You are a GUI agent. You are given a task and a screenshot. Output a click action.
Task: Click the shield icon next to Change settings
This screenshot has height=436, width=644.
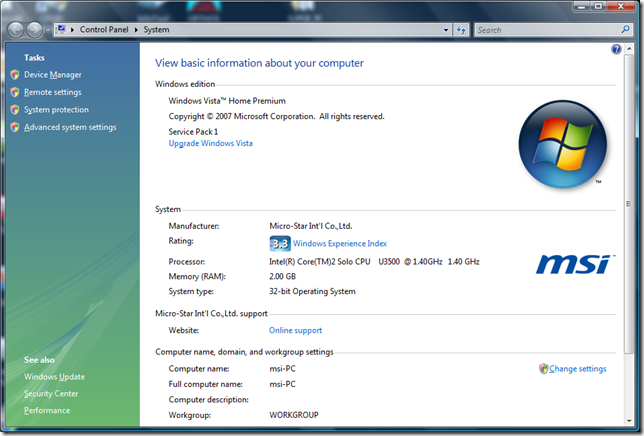(x=544, y=369)
